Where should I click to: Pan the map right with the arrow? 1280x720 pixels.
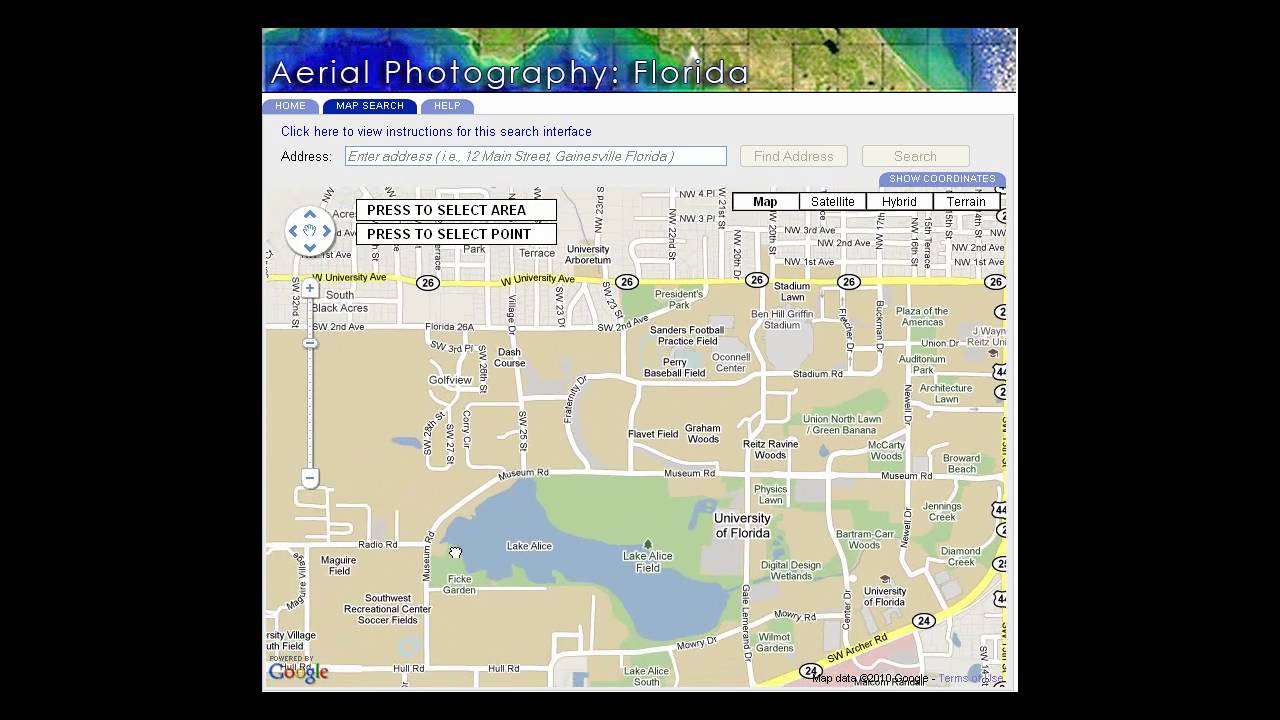[x=327, y=231]
